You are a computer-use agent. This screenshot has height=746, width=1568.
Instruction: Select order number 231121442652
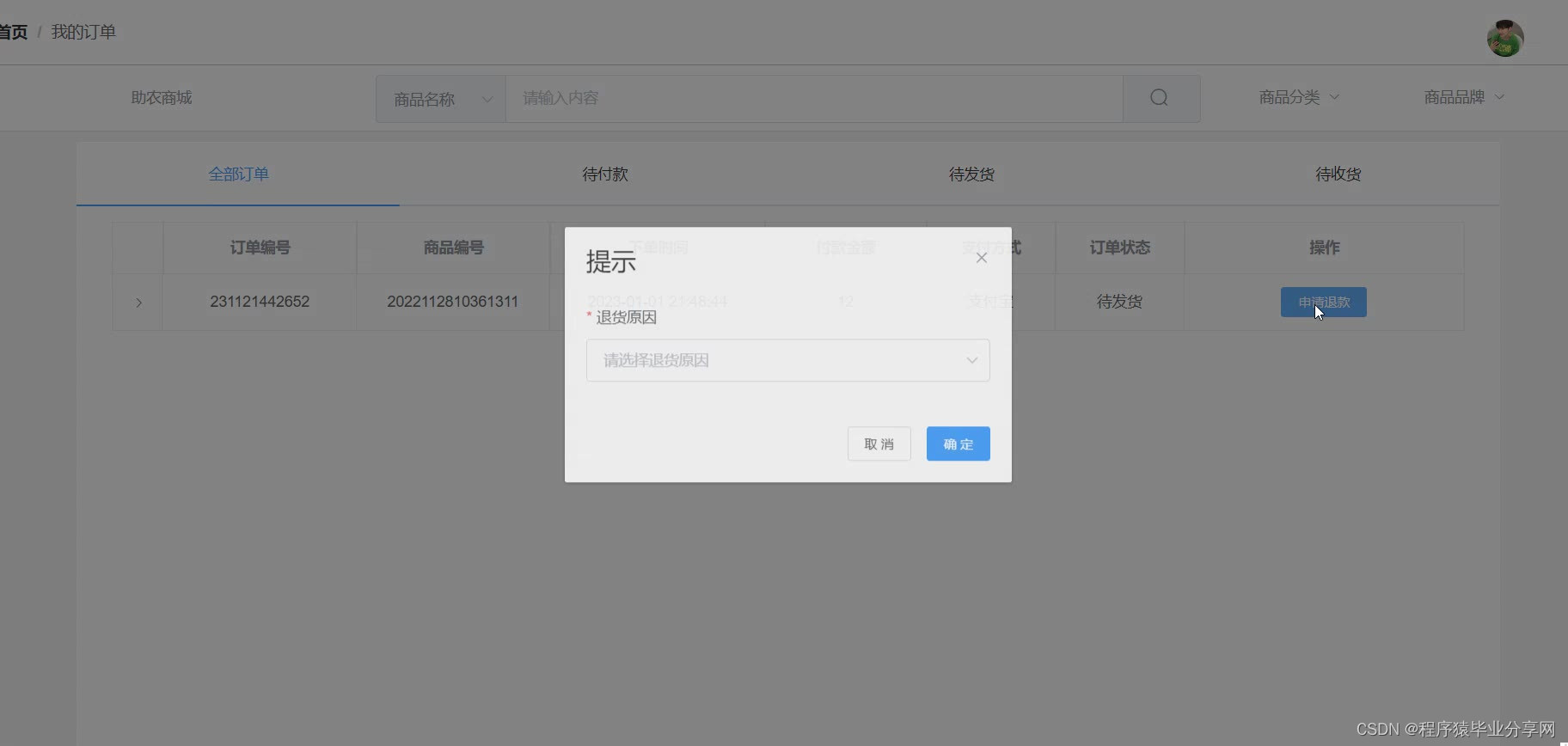pyautogui.click(x=260, y=302)
